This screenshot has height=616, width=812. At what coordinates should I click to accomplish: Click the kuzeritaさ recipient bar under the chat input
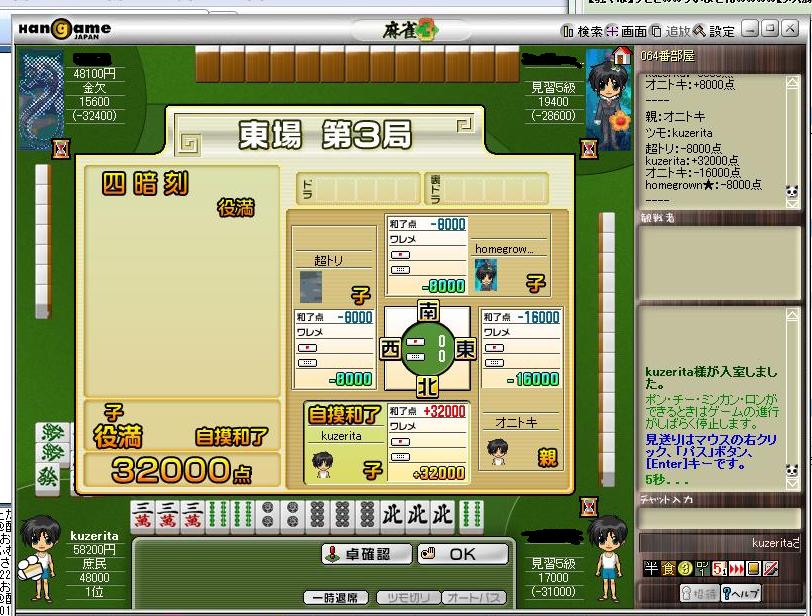click(719, 543)
